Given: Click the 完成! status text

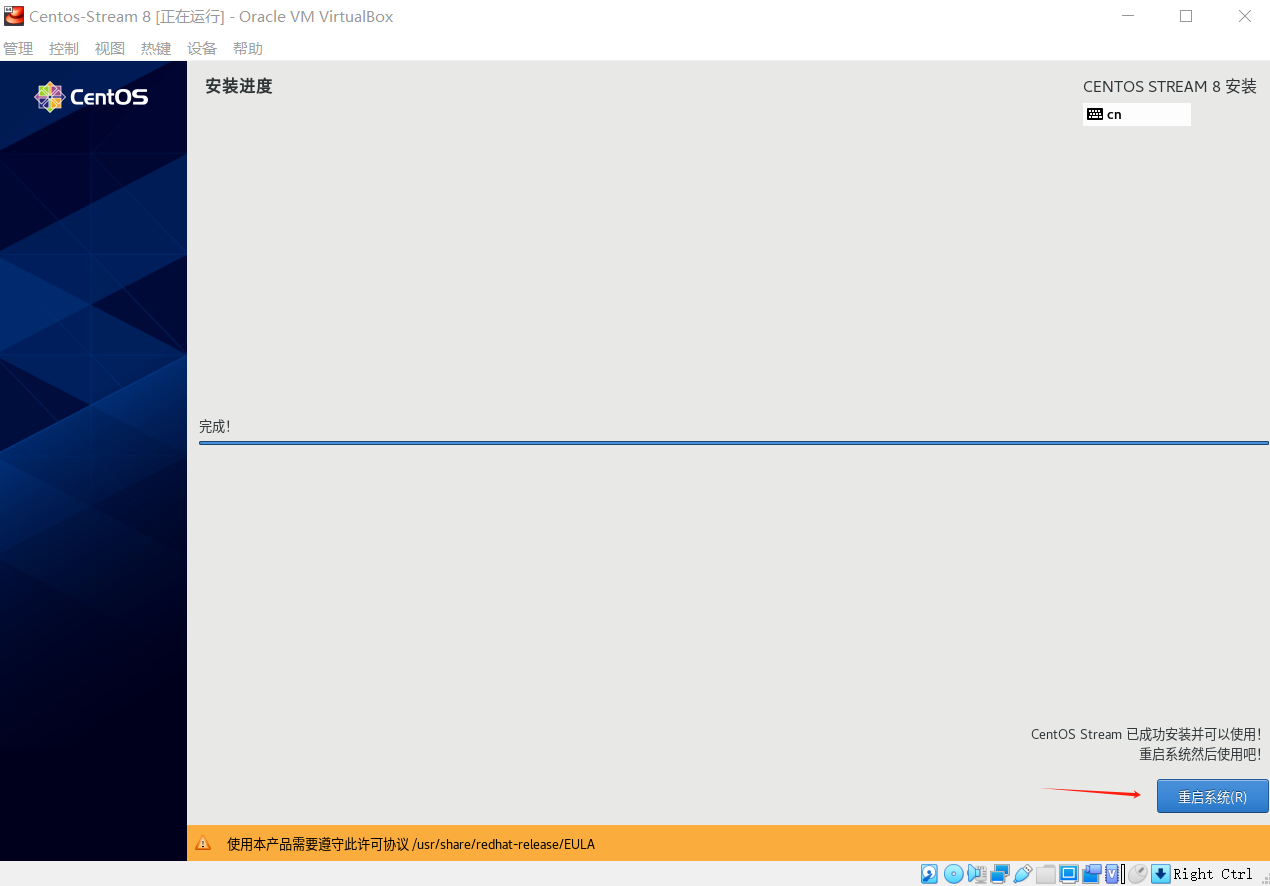Looking at the screenshot, I should click(215, 427).
